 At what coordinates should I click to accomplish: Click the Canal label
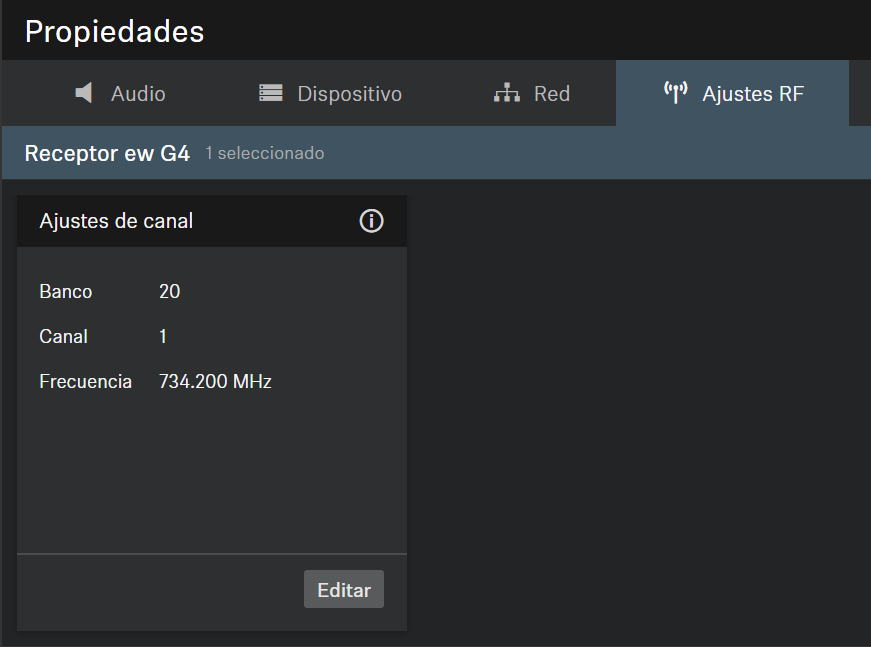[x=64, y=337]
